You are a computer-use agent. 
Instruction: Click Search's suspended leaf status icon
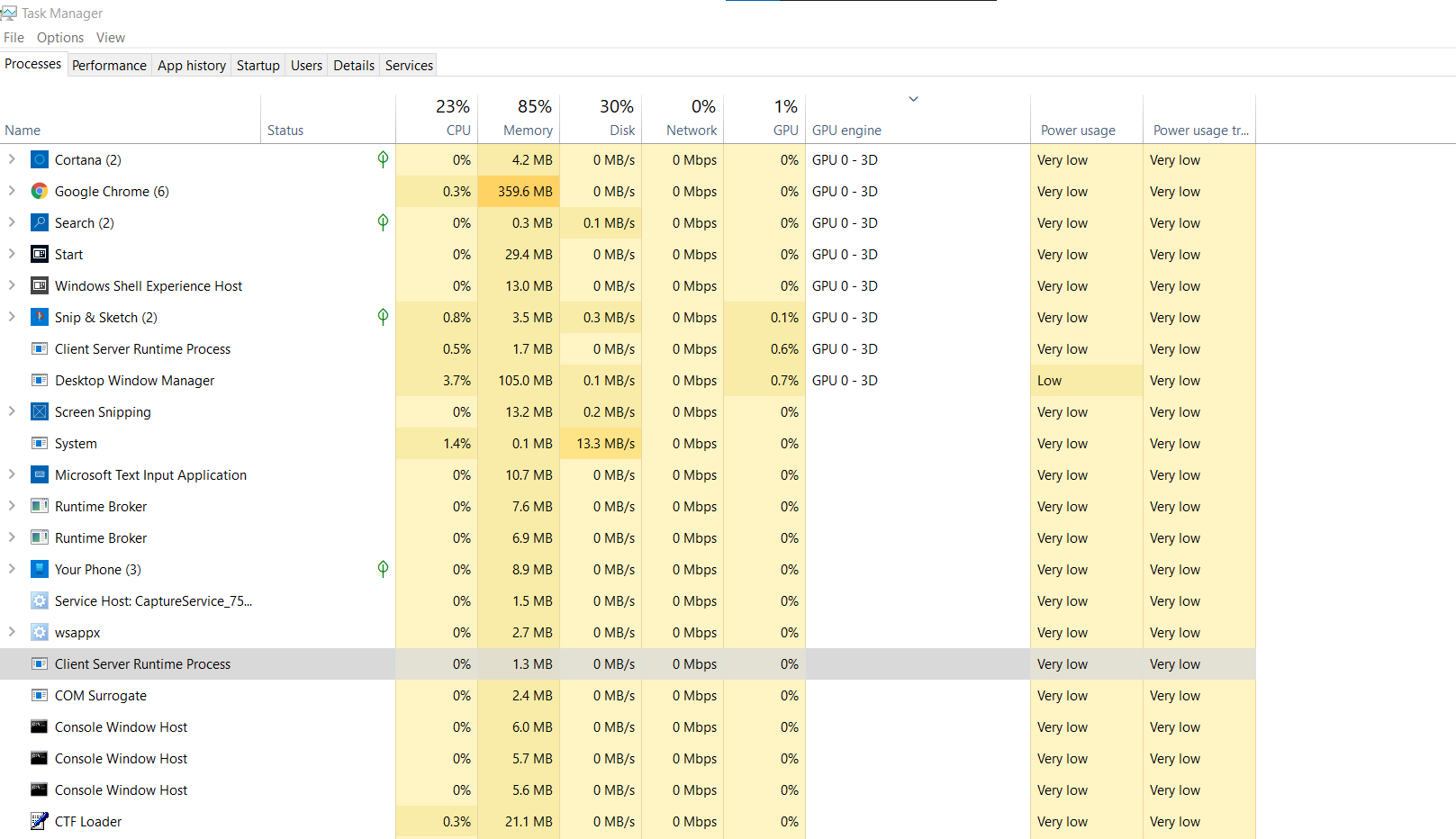tap(383, 222)
